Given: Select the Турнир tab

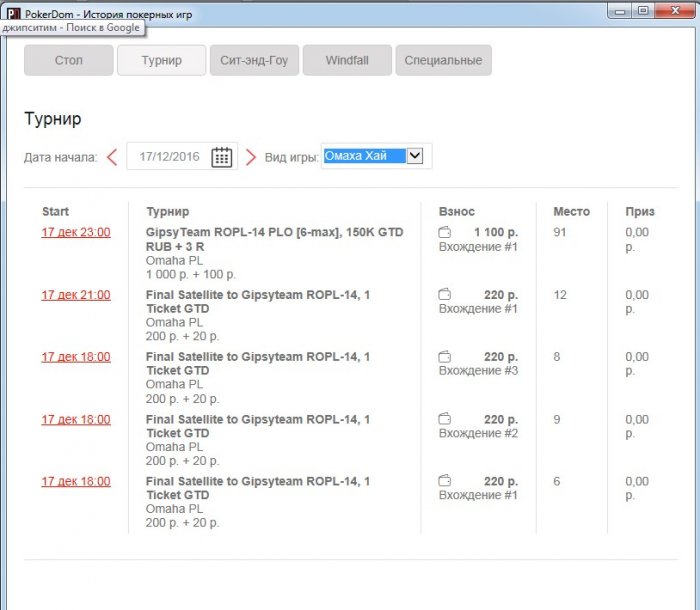Looking at the screenshot, I should point(161,61).
